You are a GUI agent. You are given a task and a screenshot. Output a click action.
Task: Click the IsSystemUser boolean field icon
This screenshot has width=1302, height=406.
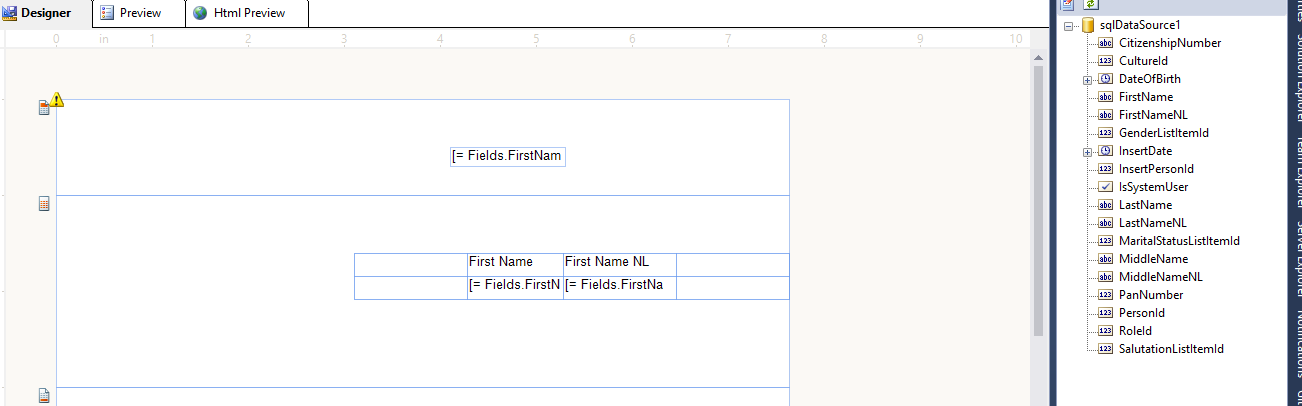pyautogui.click(x=1105, y=187)
